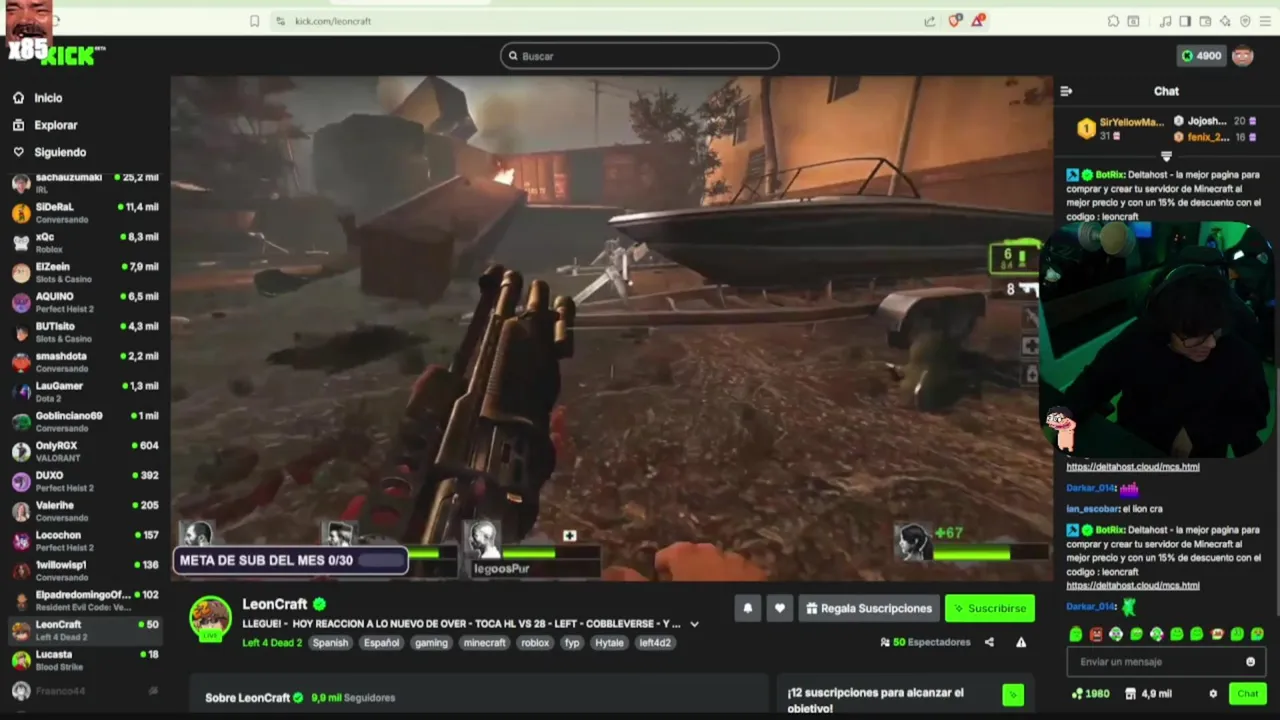Image resolution: width=1280 pixels, height=720 pixels.
Task: Open the browser wallet icon
Action: 1205,21
